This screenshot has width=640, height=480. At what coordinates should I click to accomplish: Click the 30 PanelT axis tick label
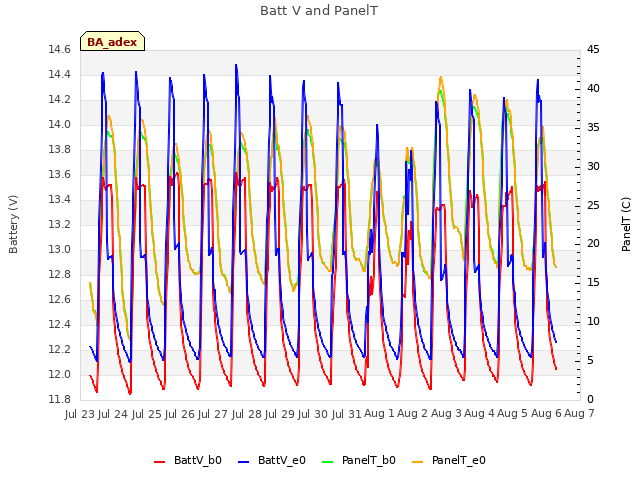[593, 167]
